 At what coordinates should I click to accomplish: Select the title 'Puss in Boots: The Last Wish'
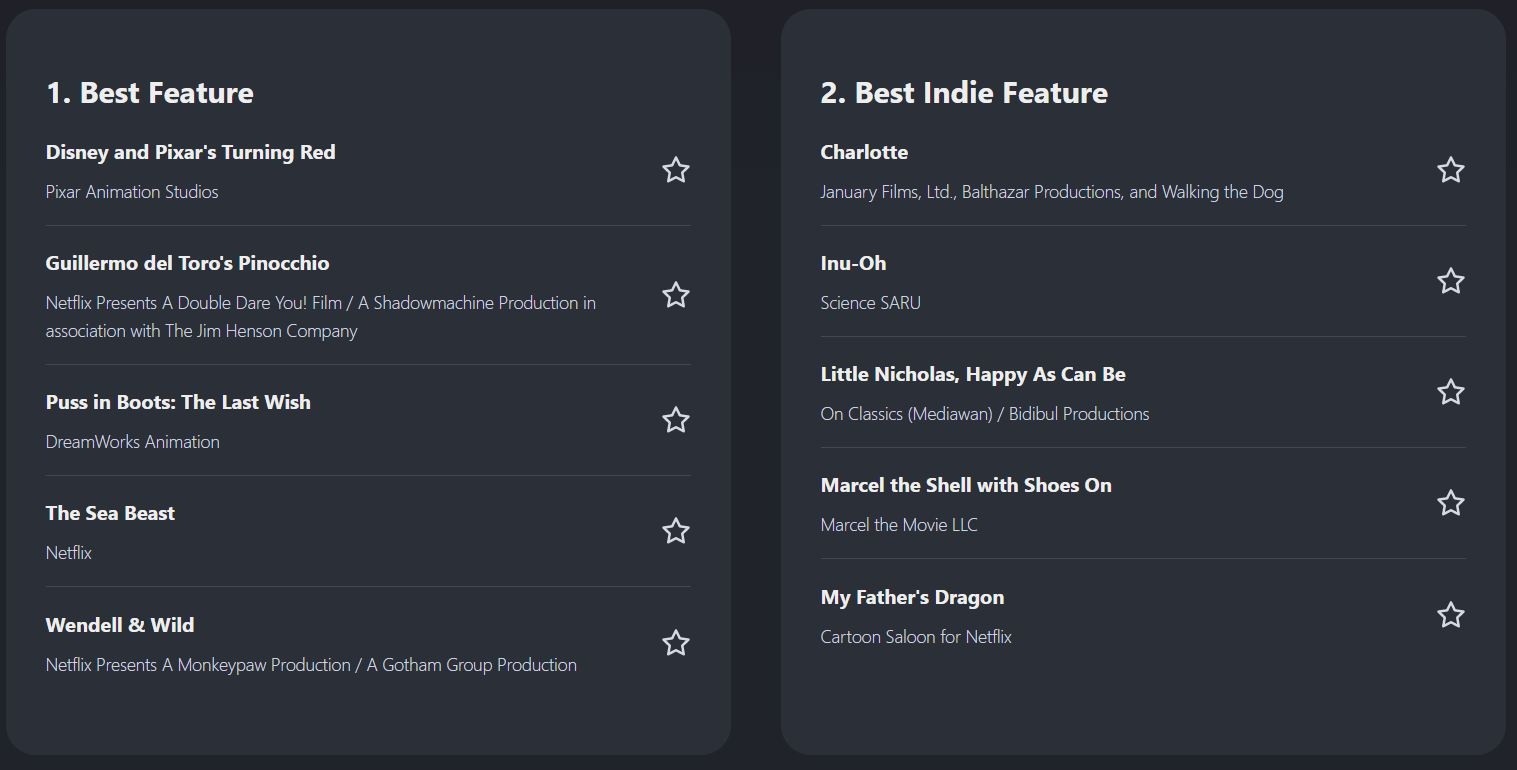(178, 402)
